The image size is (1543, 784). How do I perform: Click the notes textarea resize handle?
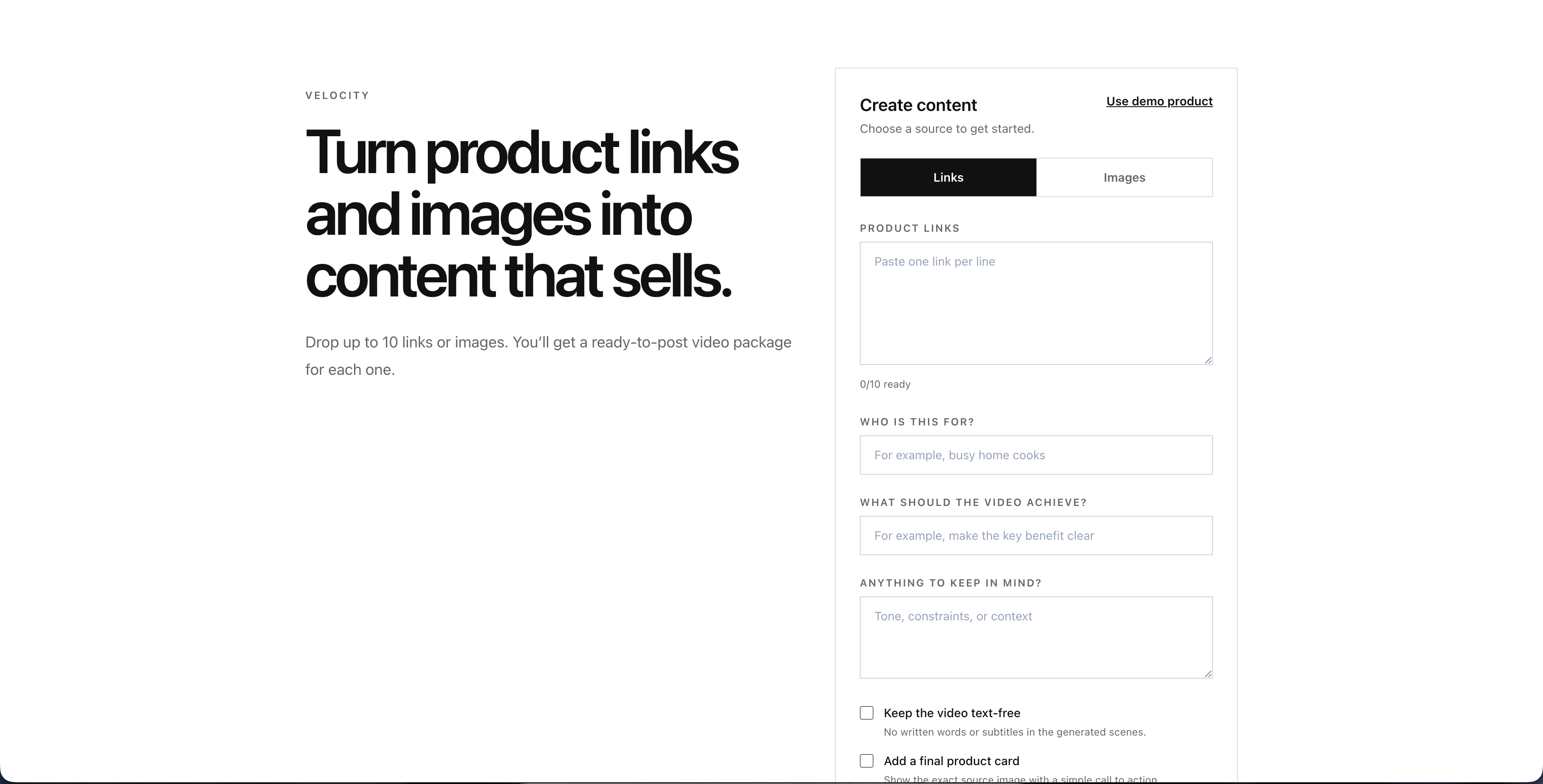pos(1207,673)
